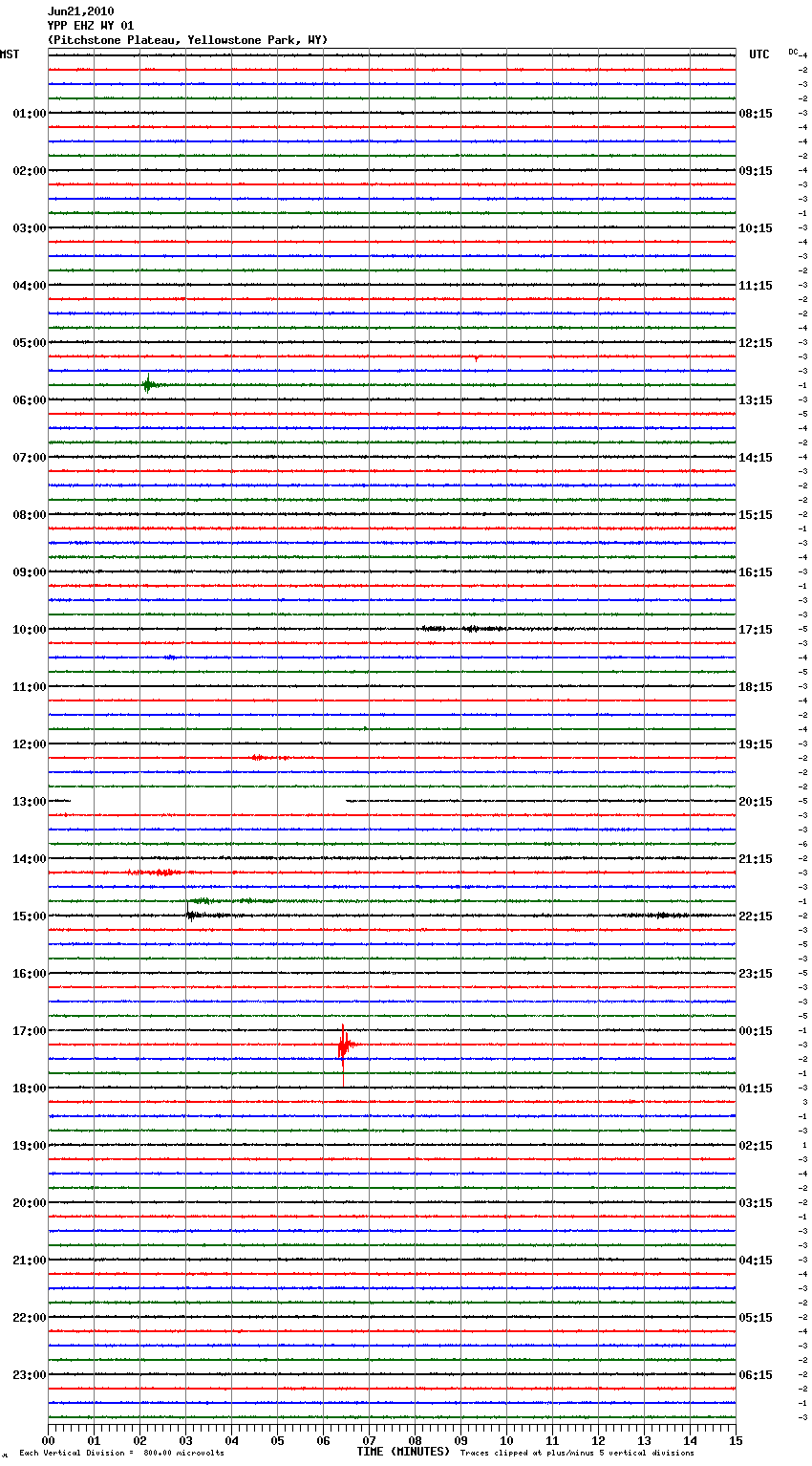Click the 17:15 UTC time label

click(756, 630)
